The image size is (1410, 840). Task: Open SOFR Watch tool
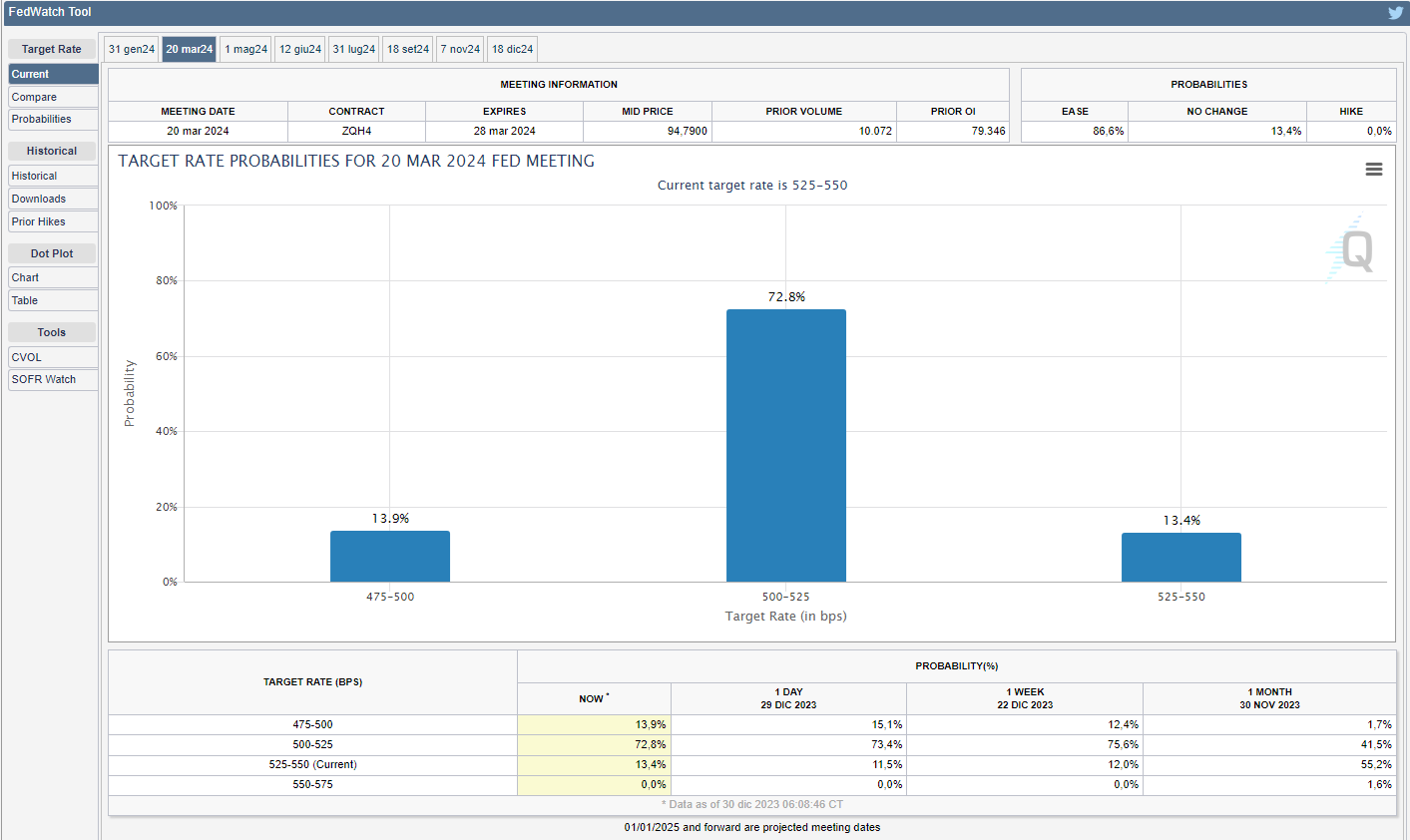coord(53,379)
